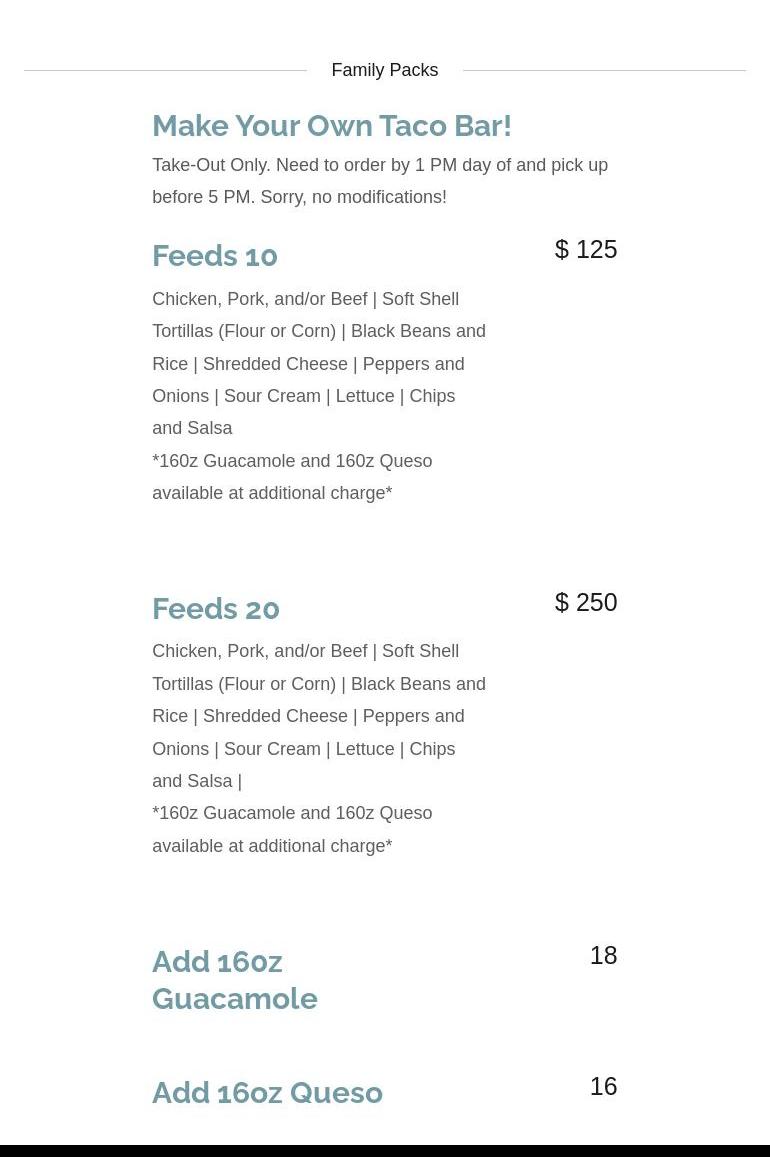Screen dimensions: 770x1157
Task: Click the Family Packs section header
Action: [384, 70]
